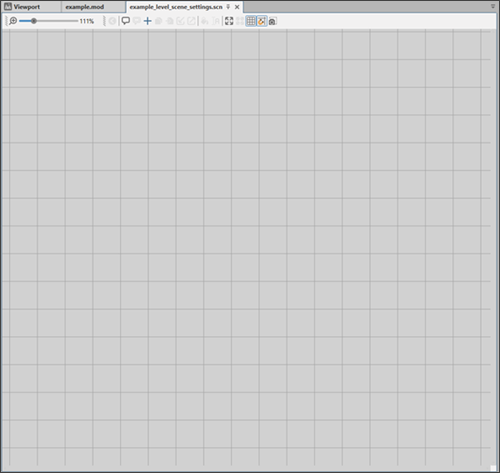
Task: Toggle the snap magnet button
Action: click(262, 21)
